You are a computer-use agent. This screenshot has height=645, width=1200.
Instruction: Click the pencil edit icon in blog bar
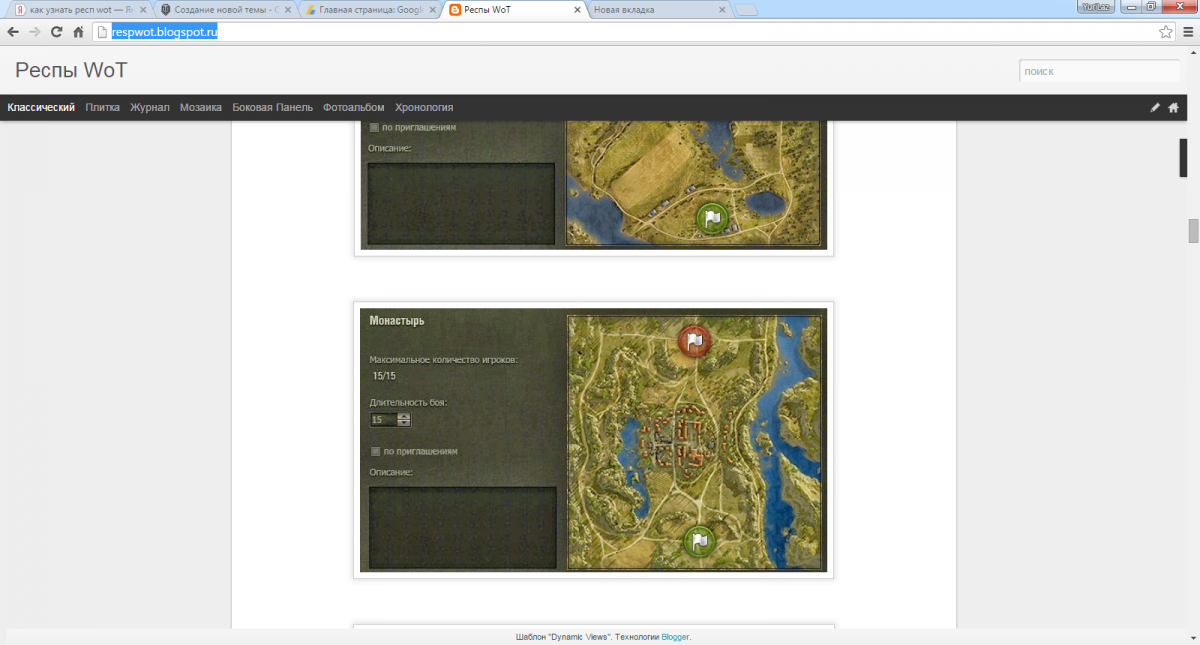1155,107
